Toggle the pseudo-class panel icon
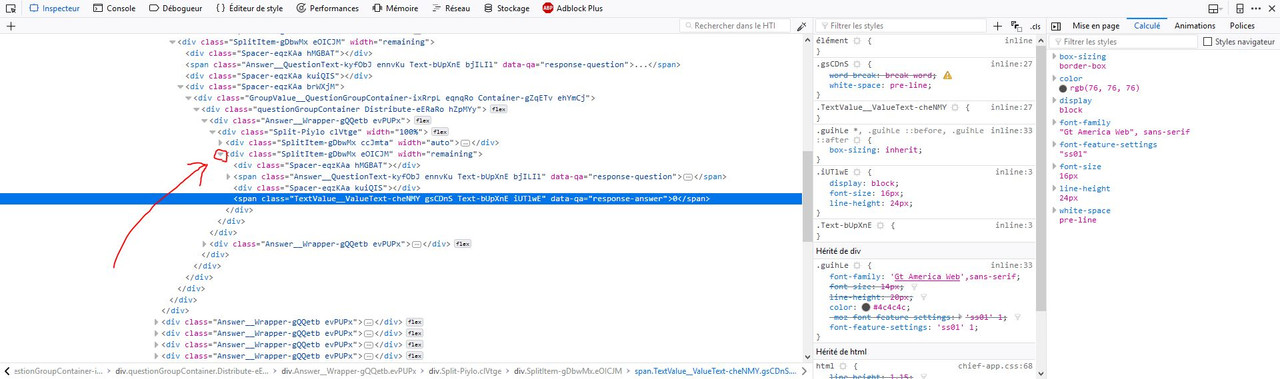 (1016, 26)
